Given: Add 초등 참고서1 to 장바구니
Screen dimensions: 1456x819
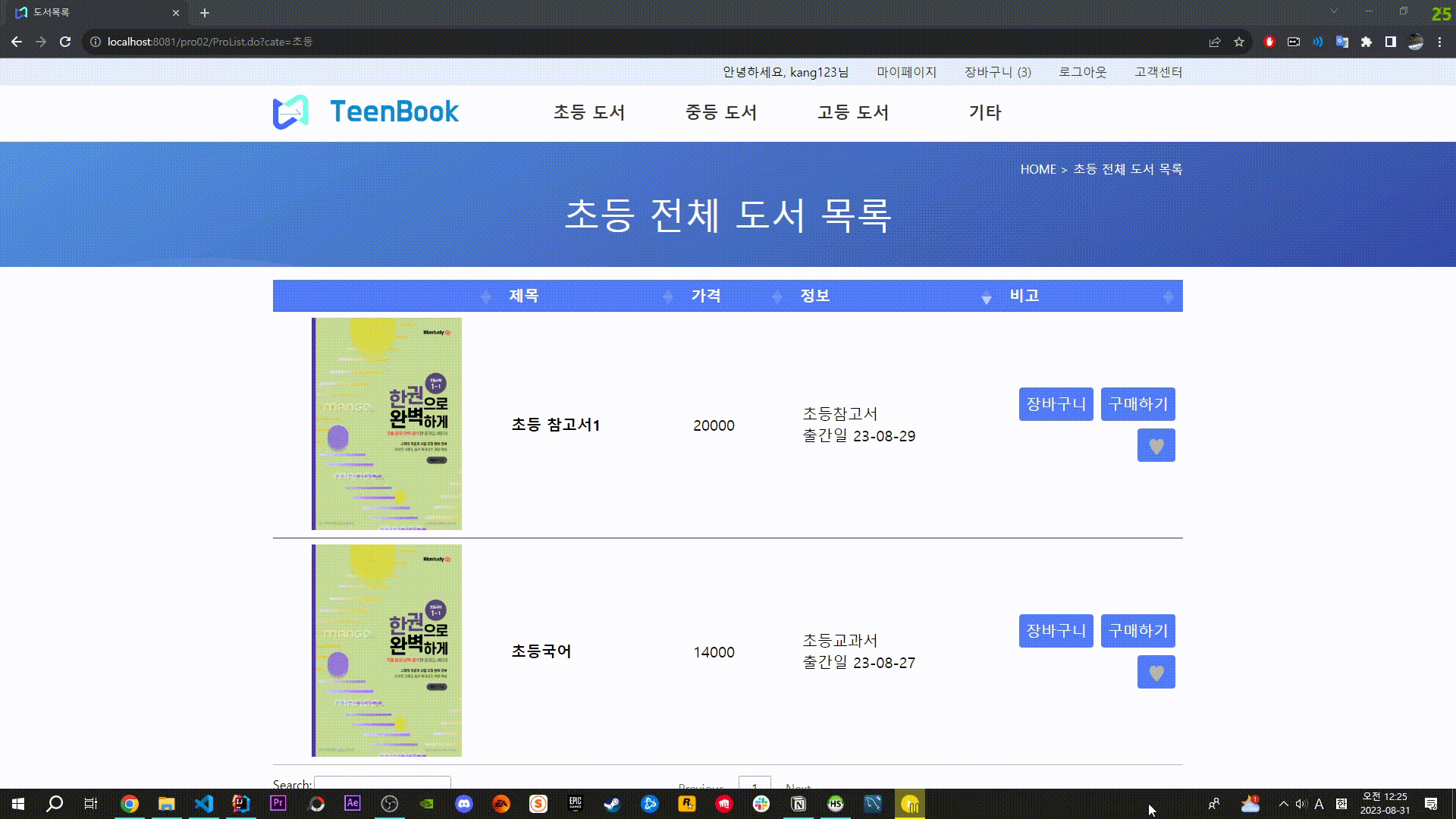Looking at the screenshot, I should pos(1056,404).
